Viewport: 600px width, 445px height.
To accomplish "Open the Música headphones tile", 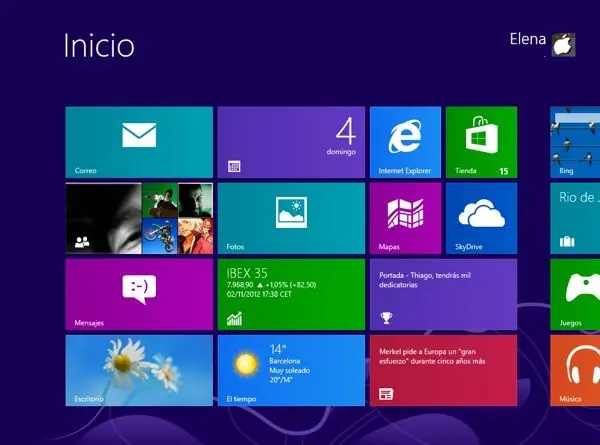I will [x=575, y=370].
